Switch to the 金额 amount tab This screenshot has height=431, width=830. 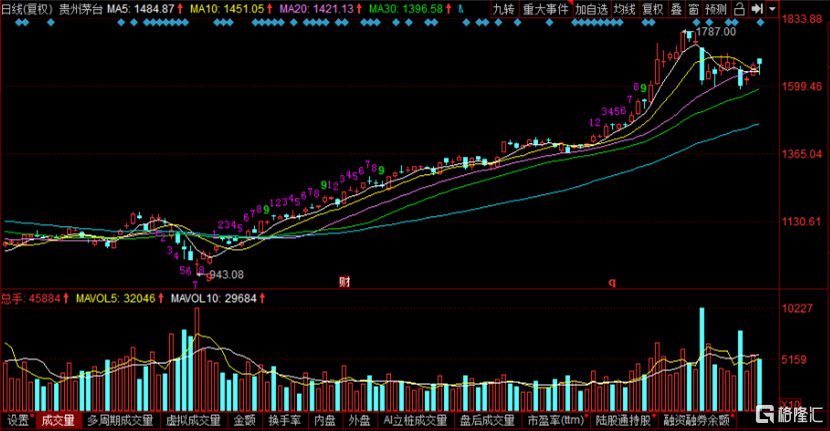tap(245, 420)
